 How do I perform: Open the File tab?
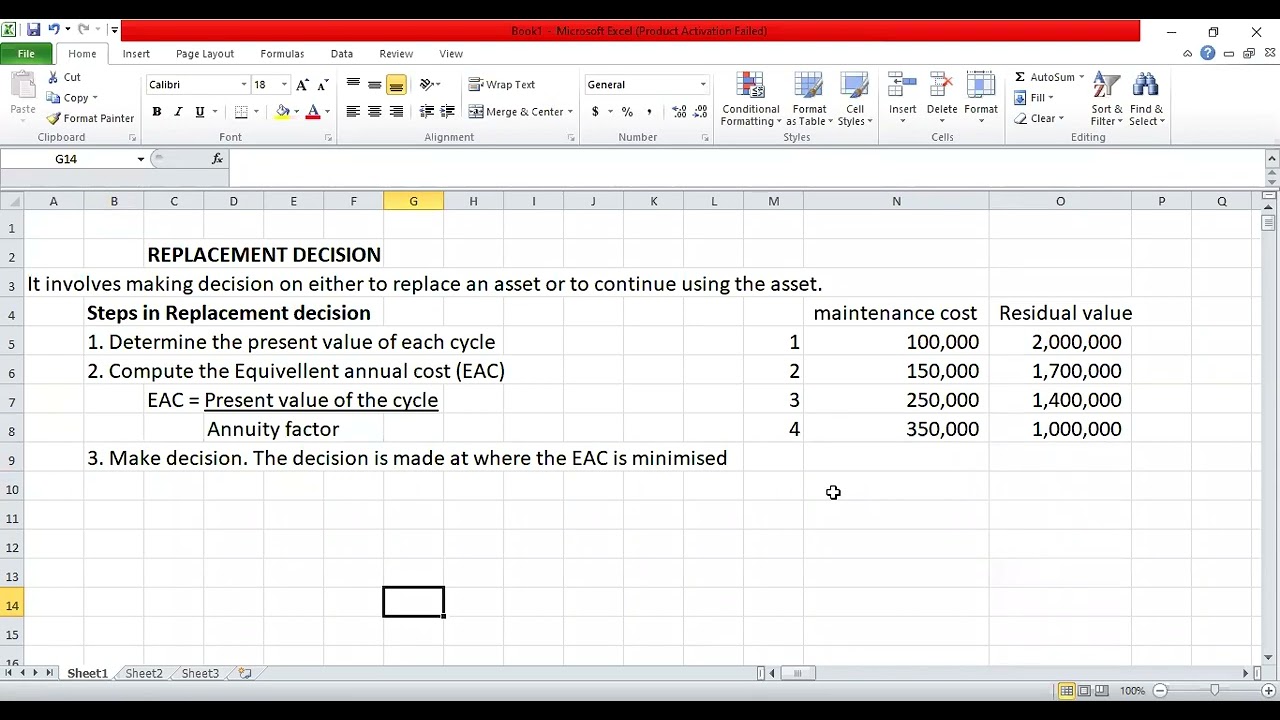(26, 54)
